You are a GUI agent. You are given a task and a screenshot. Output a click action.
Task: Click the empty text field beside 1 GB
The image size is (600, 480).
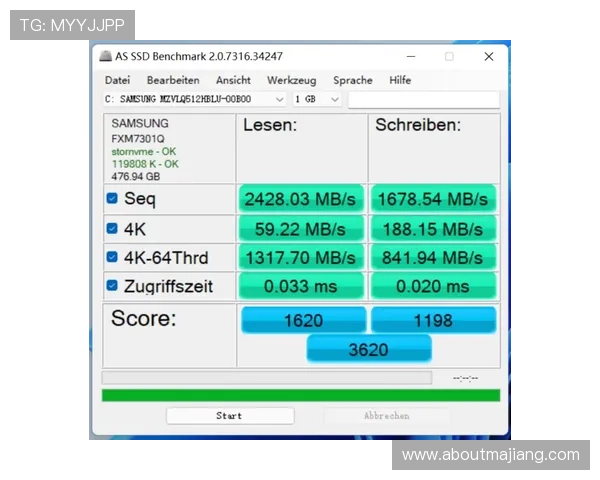(x=424, y=100)
